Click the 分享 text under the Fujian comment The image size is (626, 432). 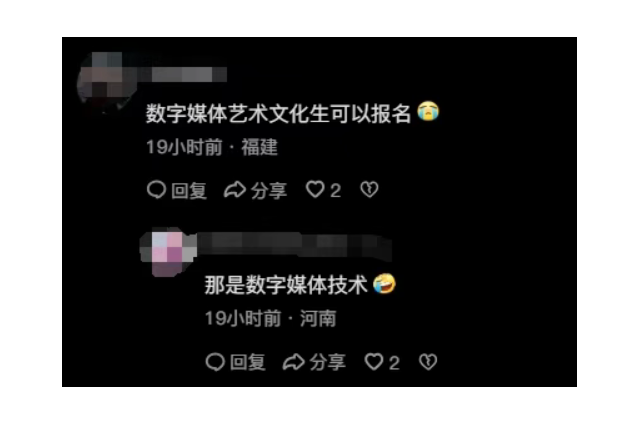tap(269, 190)
